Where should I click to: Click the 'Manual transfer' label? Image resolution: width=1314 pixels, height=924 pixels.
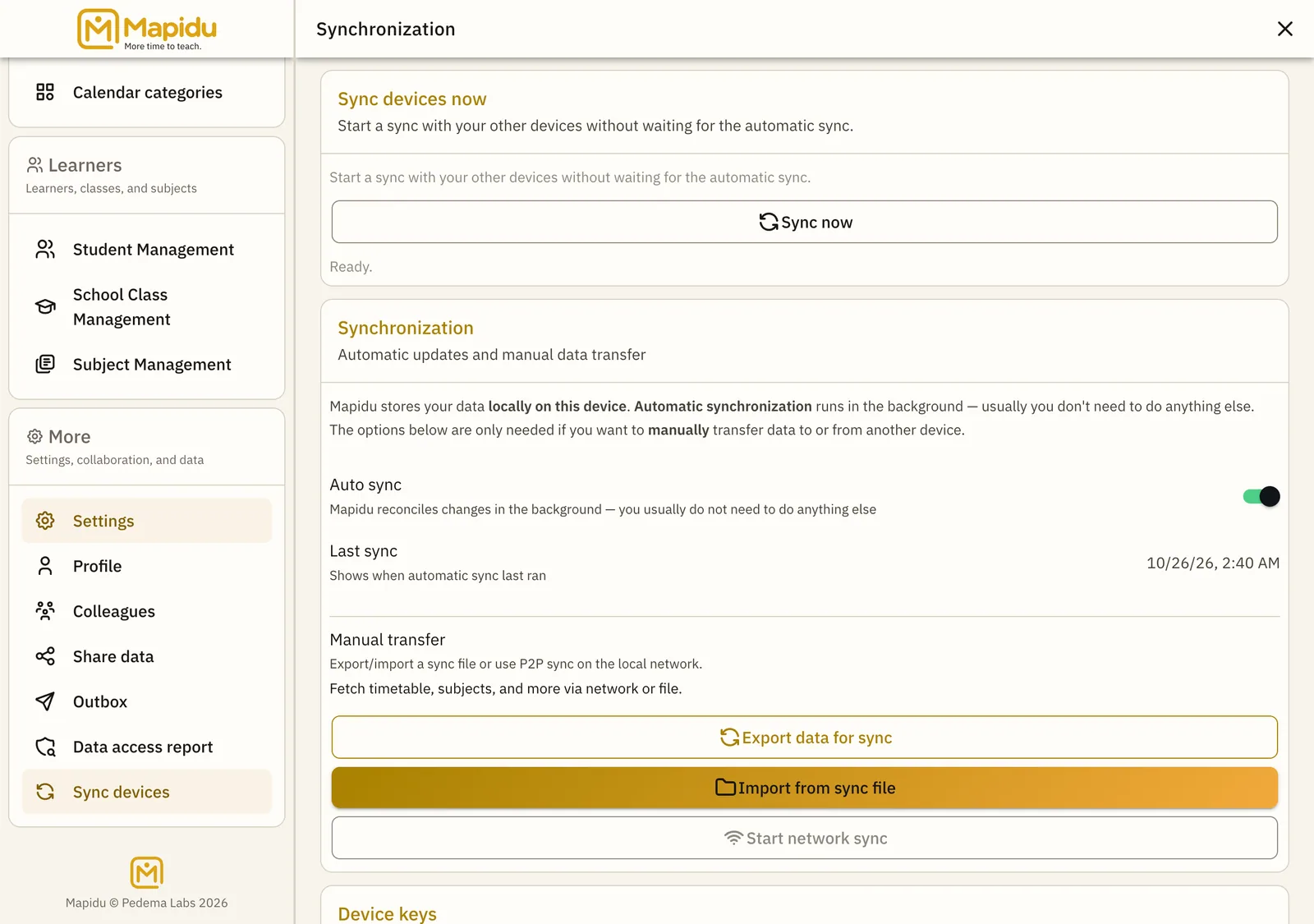click(388, 639)
